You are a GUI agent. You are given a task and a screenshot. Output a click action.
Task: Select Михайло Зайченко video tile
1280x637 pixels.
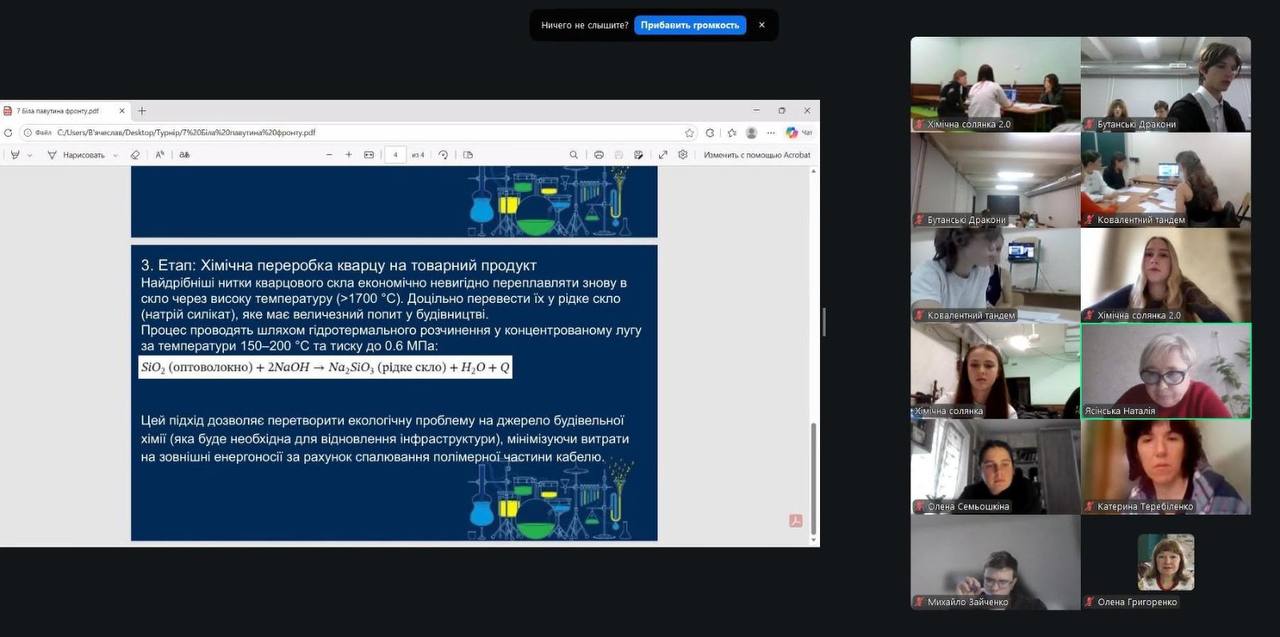(x=995, y=562)
